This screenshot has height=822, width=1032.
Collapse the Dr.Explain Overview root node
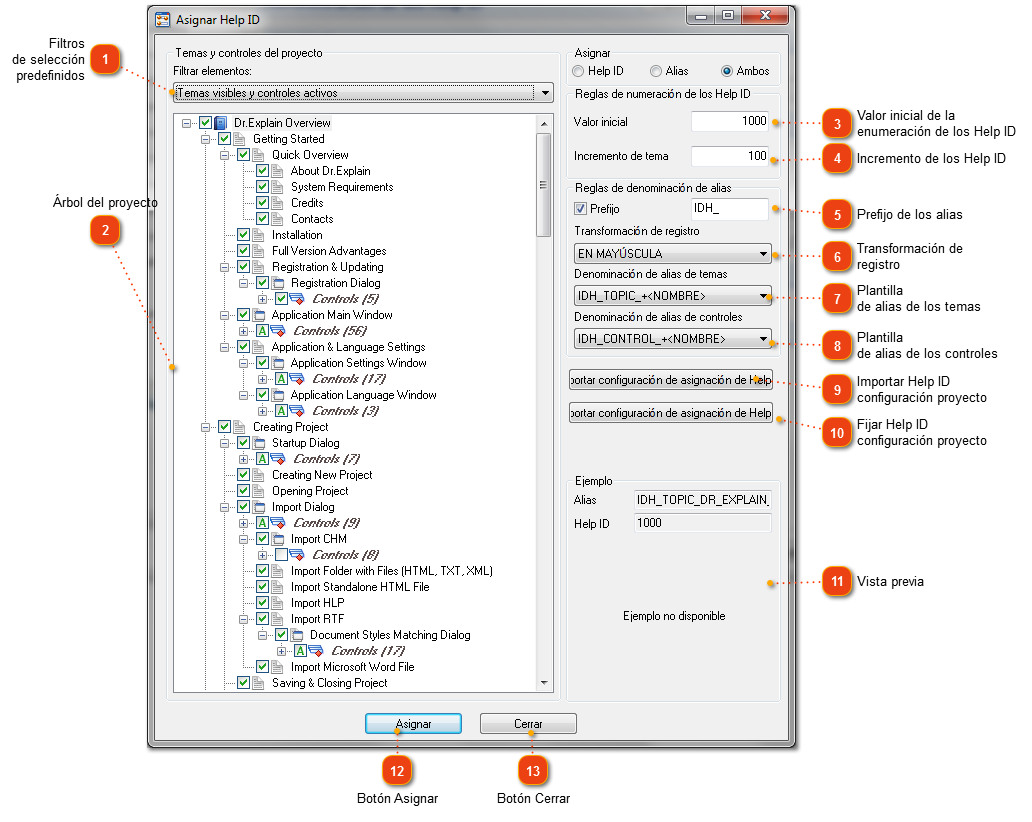(186, 123)
